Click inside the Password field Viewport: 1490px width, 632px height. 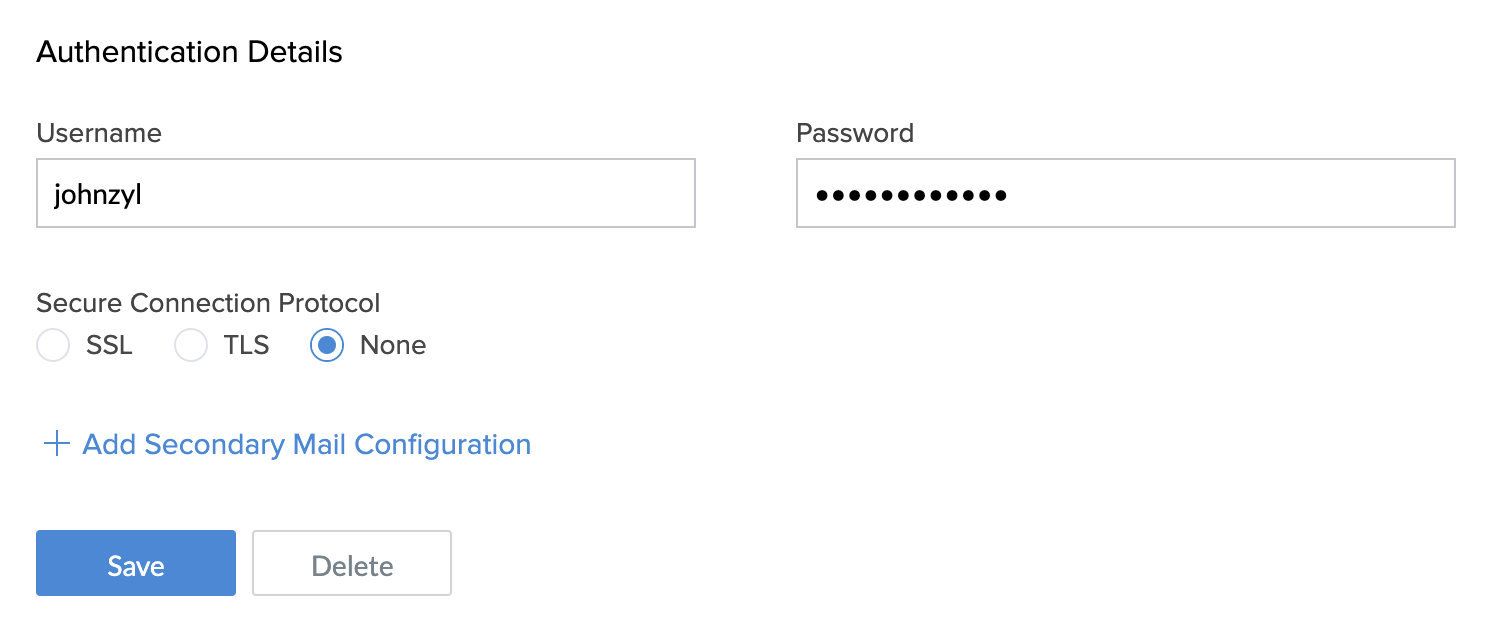1125,193
